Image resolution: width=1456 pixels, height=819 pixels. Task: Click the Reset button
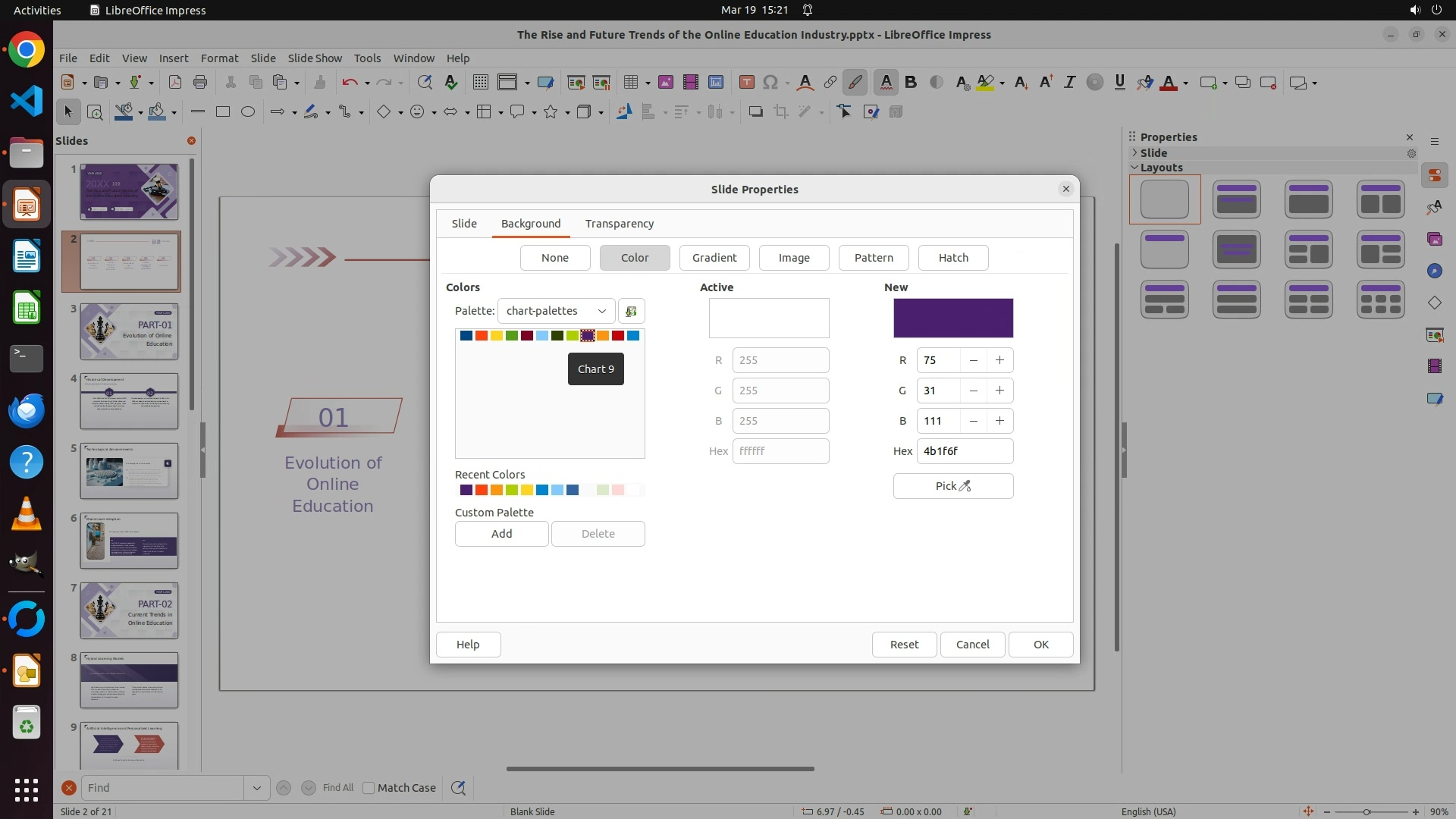coord(904,645)
